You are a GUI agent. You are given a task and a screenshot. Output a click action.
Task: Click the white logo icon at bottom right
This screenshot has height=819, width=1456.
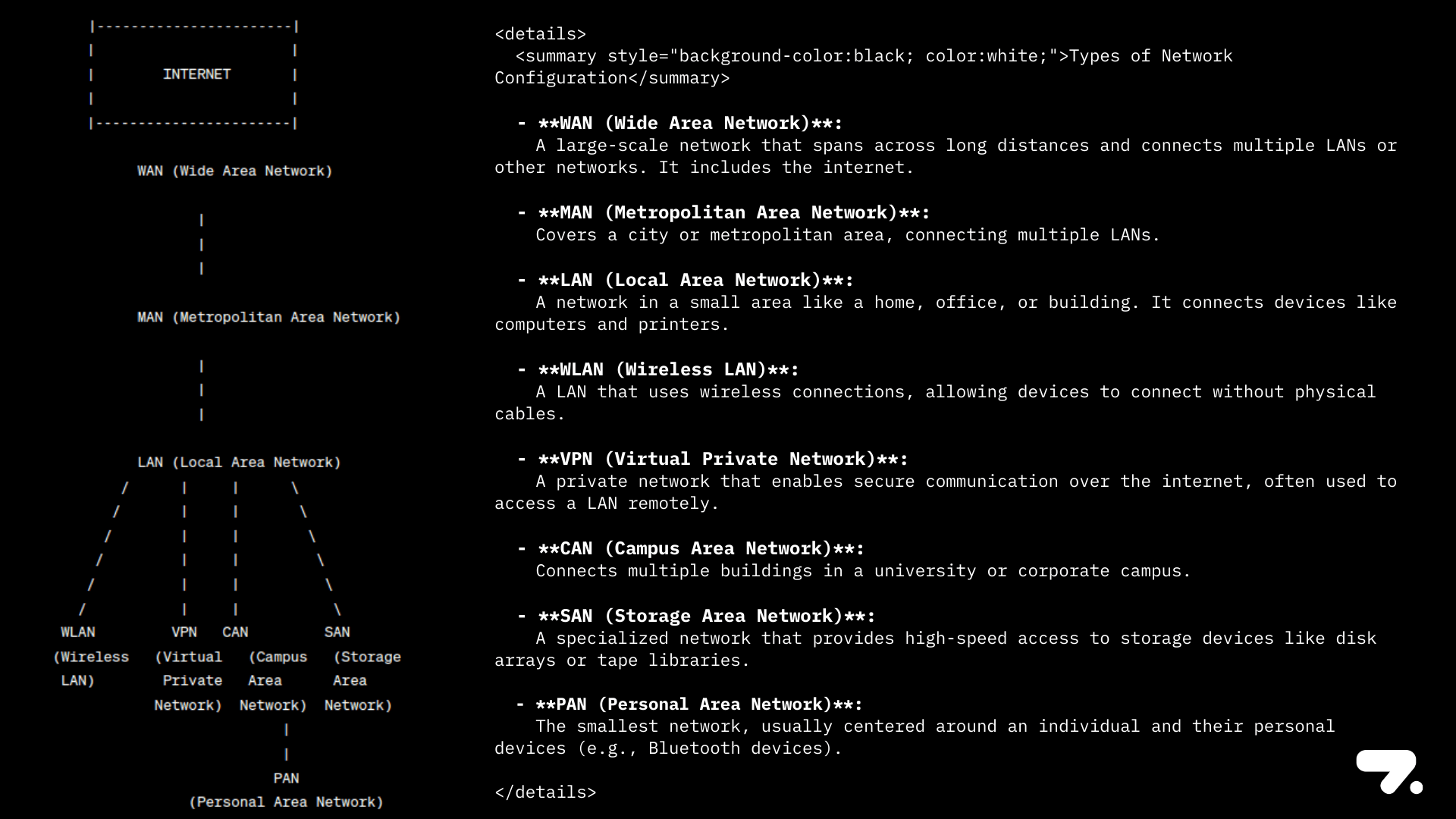click(x=1389, y=772)
